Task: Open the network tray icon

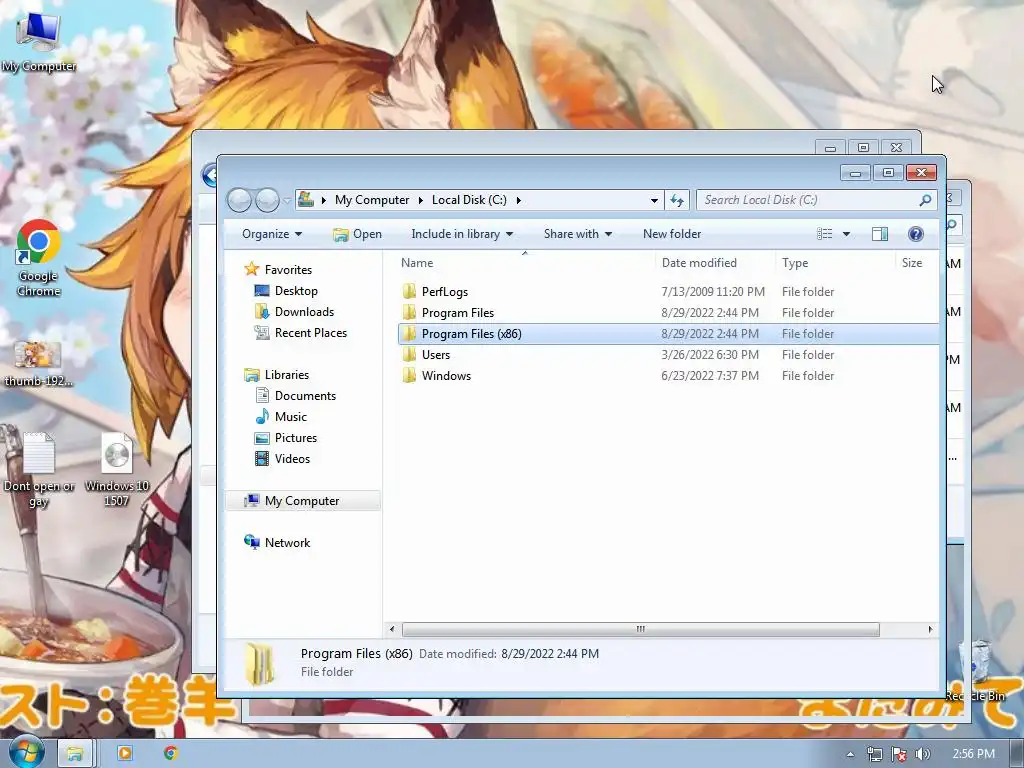Action: click(x=874, y=754)
